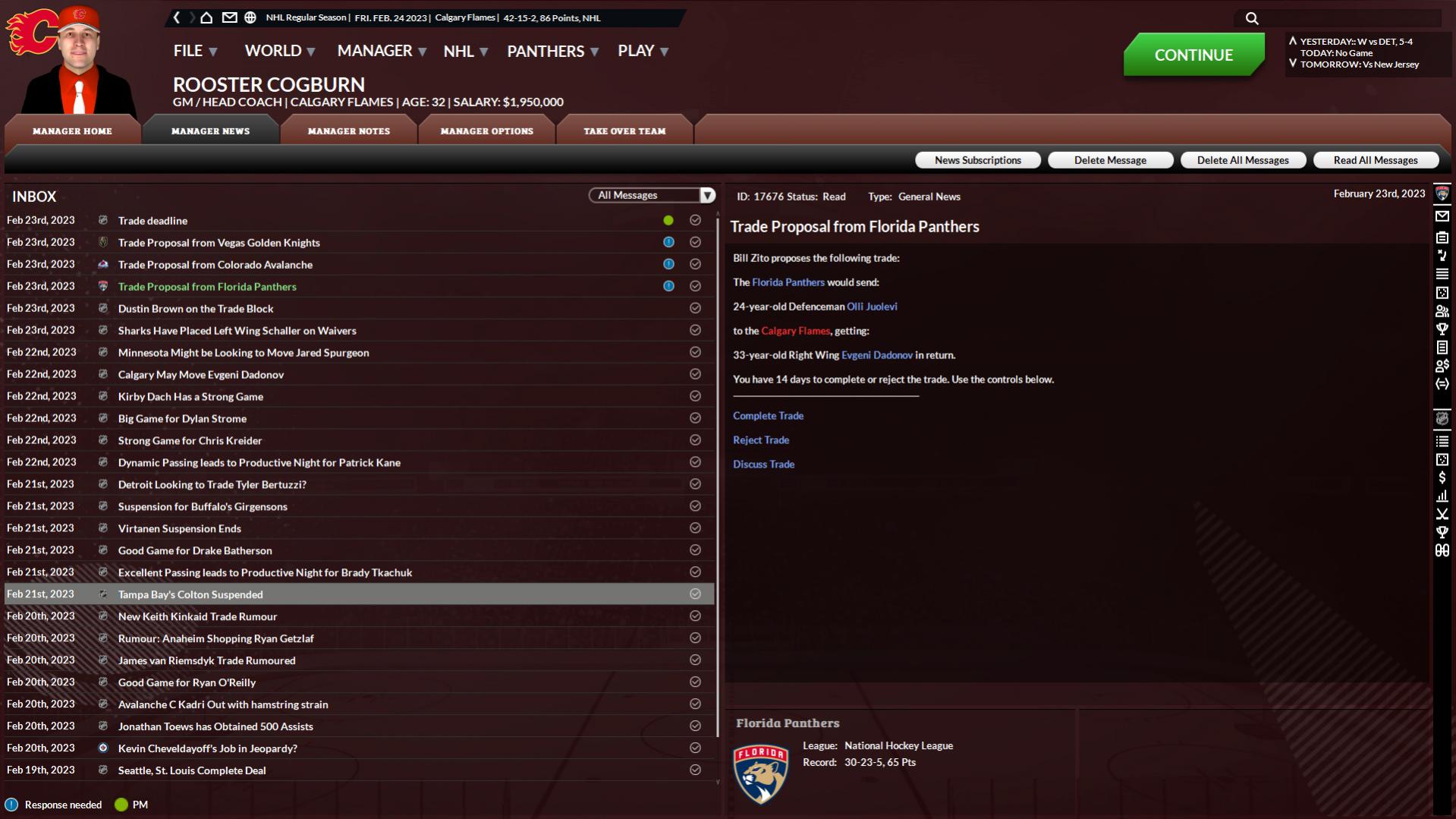Screen dimensions: 1456x819
Task: Open the globe icon in top bar
Action: click(x=250, y=17)
